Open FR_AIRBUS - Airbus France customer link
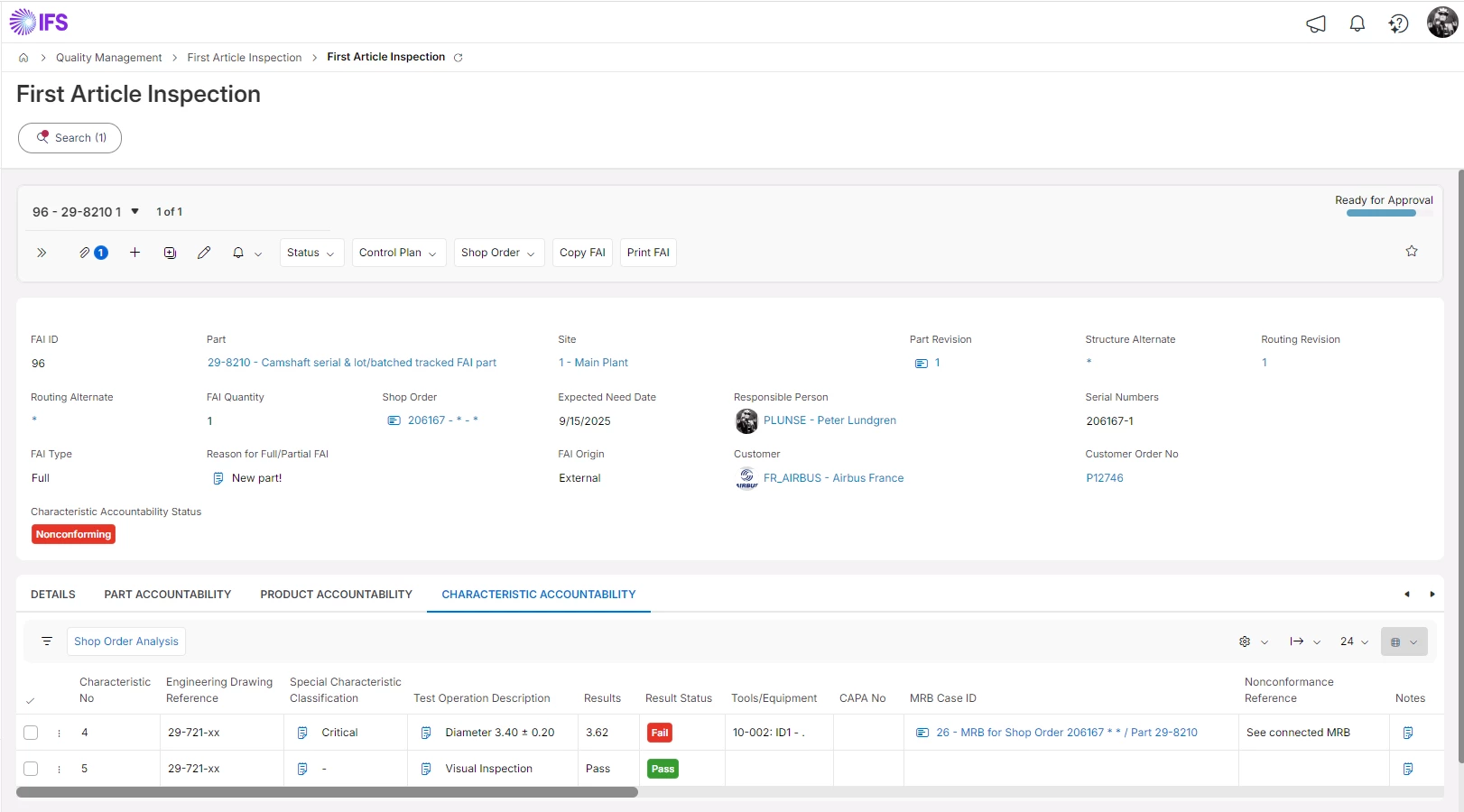 click(x=833, y=478)
